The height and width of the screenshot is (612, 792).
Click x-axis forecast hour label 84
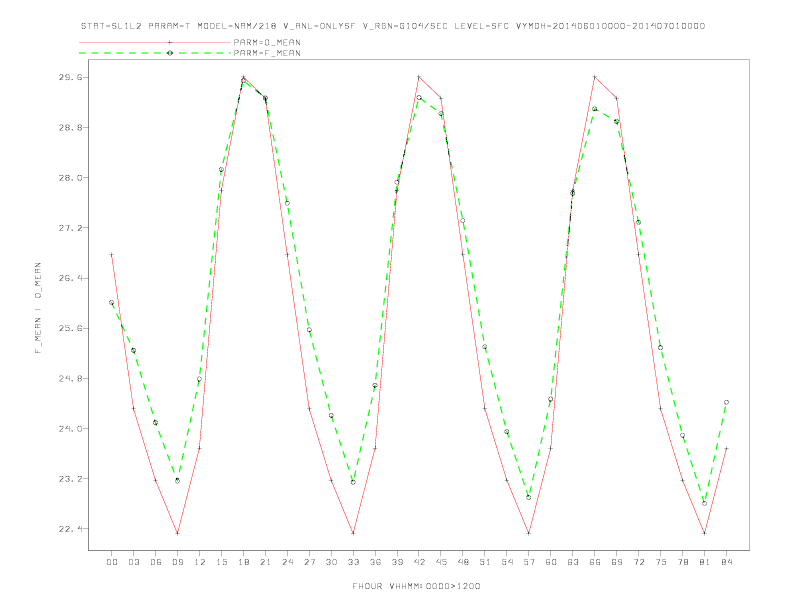(x=726, y=562)
